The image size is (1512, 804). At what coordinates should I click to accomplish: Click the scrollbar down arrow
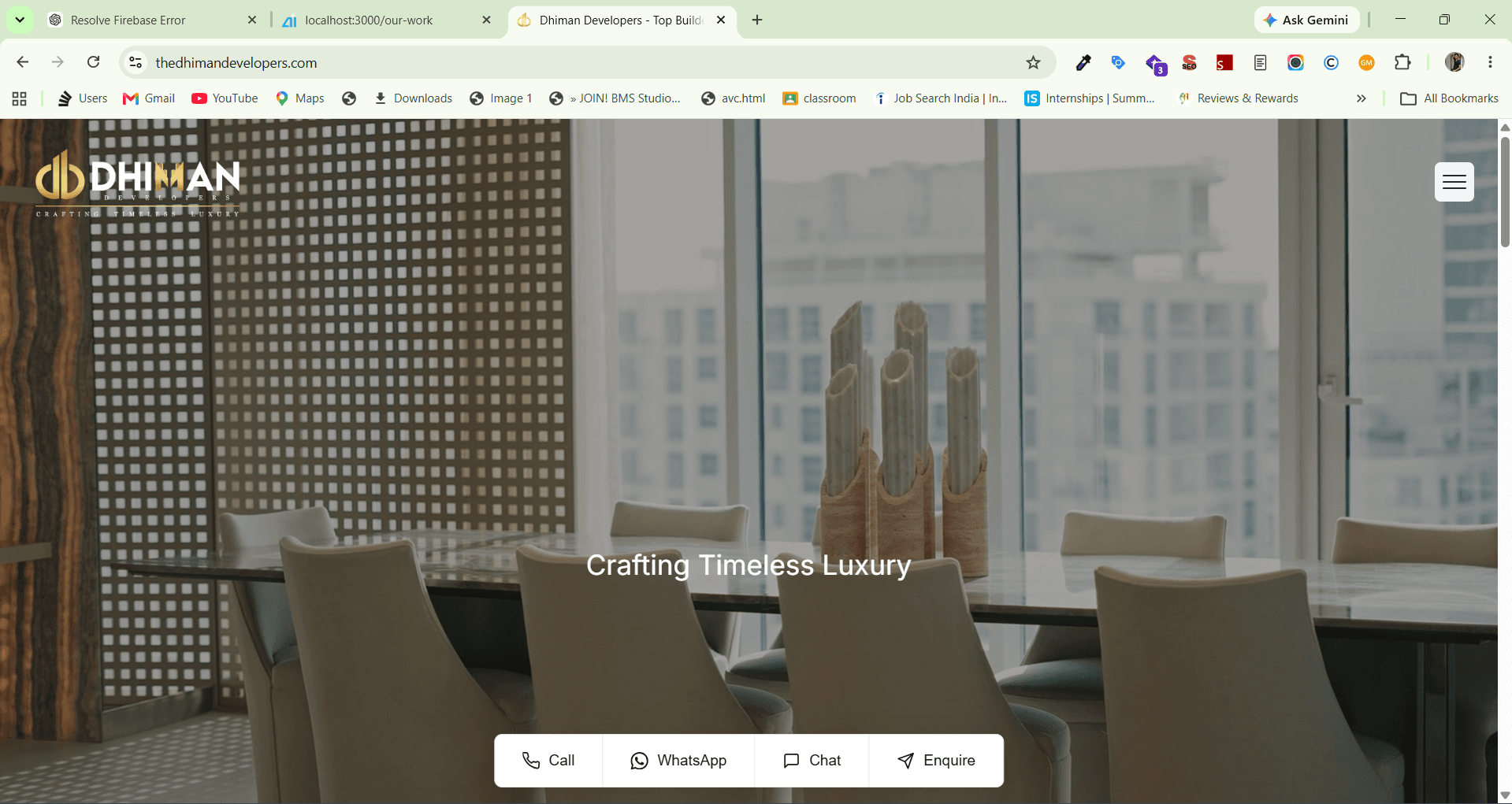[x=1505, y=795]
